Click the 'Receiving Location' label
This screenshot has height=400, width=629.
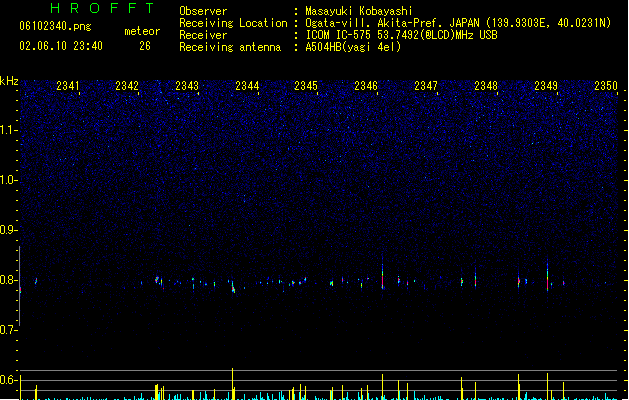pos(233,23)
